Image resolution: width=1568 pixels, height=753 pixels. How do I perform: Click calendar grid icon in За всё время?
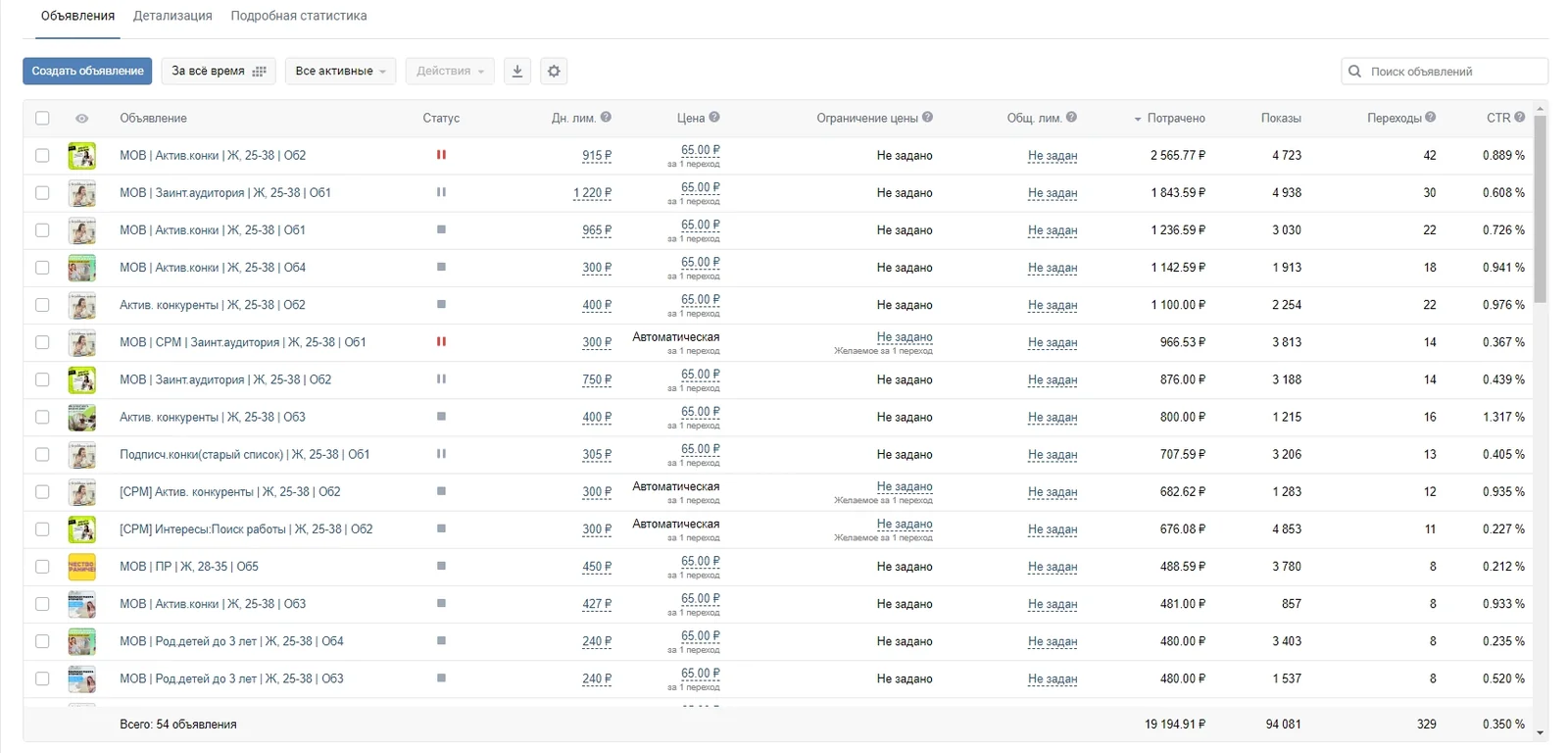point(259,72)
